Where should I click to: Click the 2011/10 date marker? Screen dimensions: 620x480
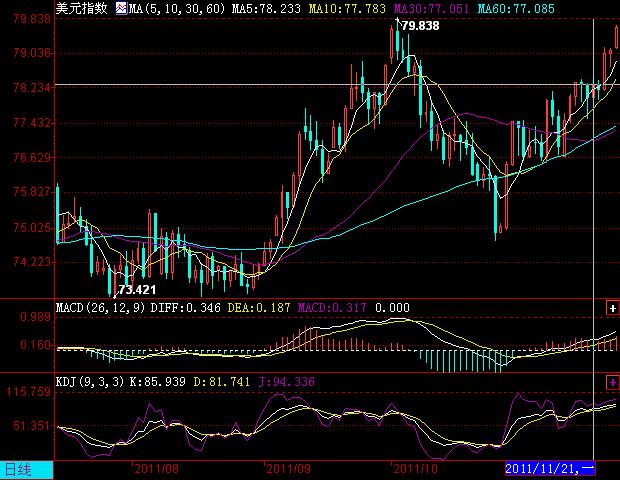[x=416, y=469]
